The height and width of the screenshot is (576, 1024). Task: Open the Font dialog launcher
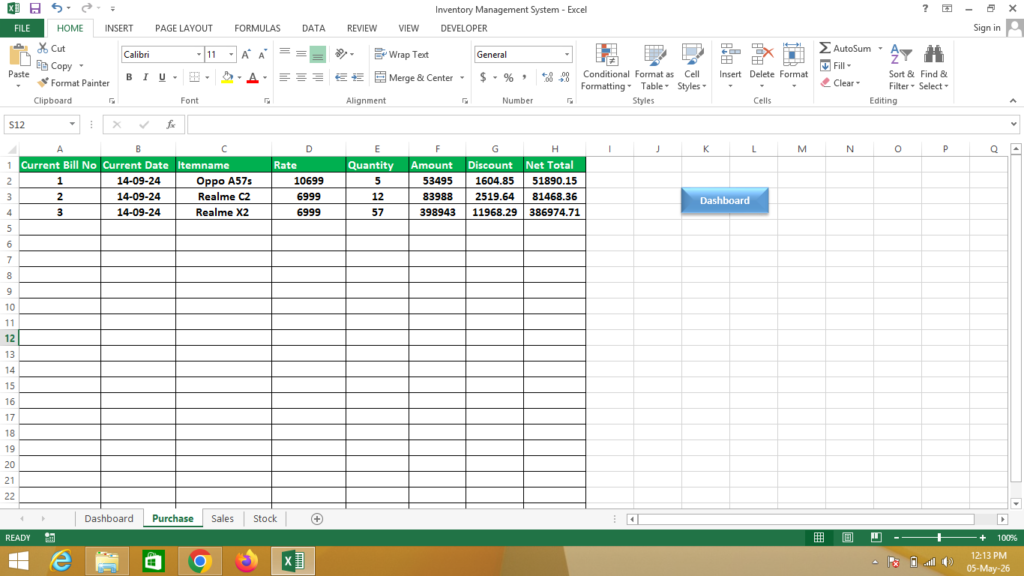266,101
